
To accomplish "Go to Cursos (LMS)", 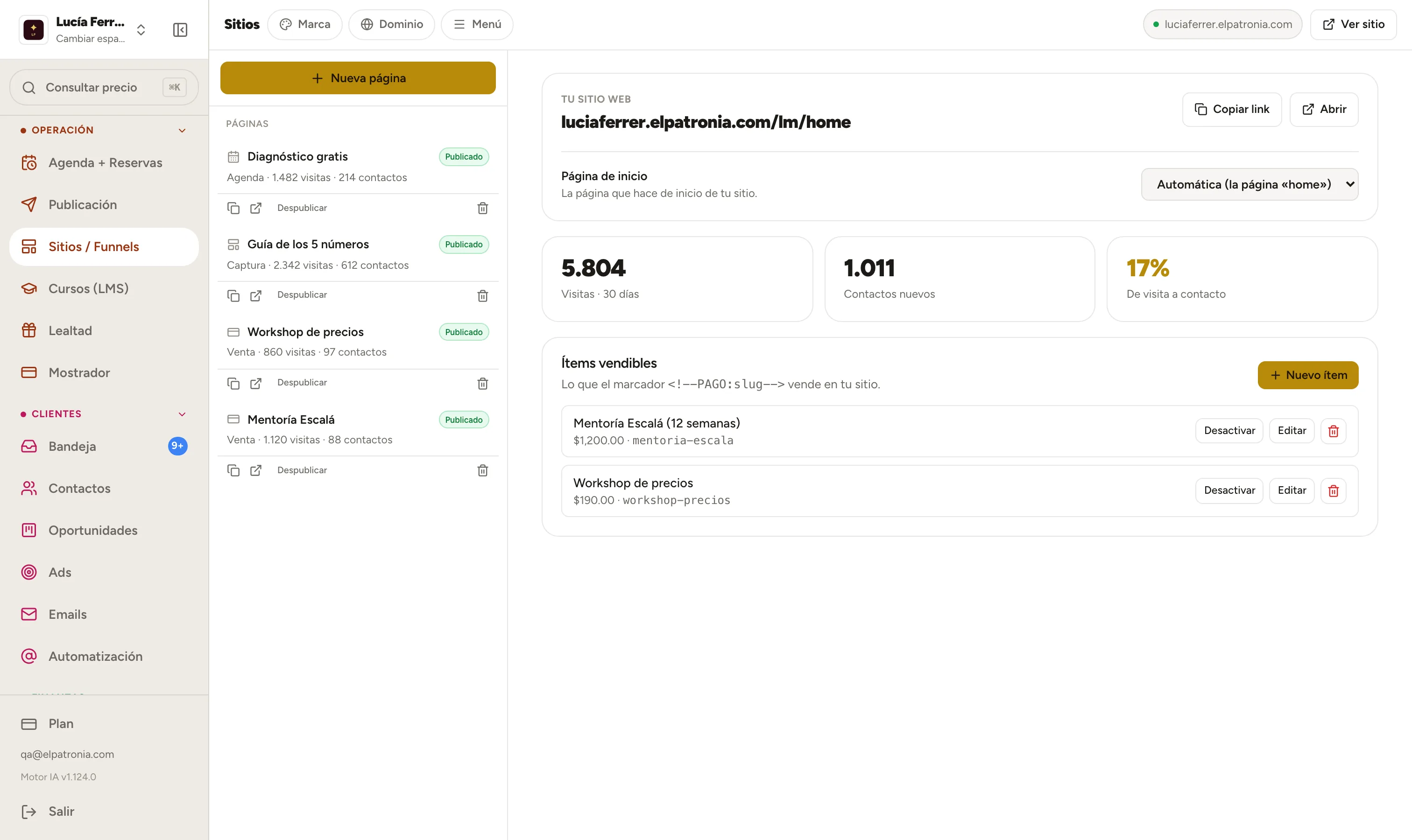I will click(104, 289).
